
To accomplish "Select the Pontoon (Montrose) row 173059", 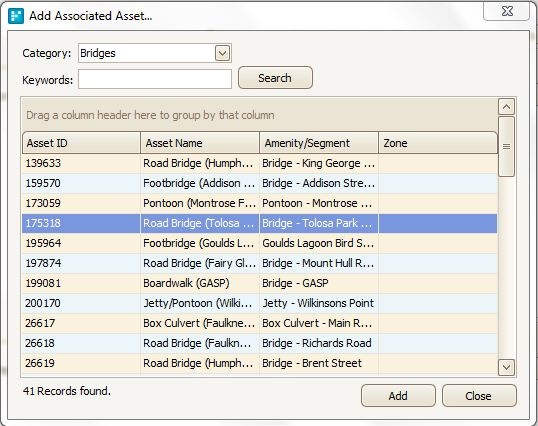I will point(259,203).
